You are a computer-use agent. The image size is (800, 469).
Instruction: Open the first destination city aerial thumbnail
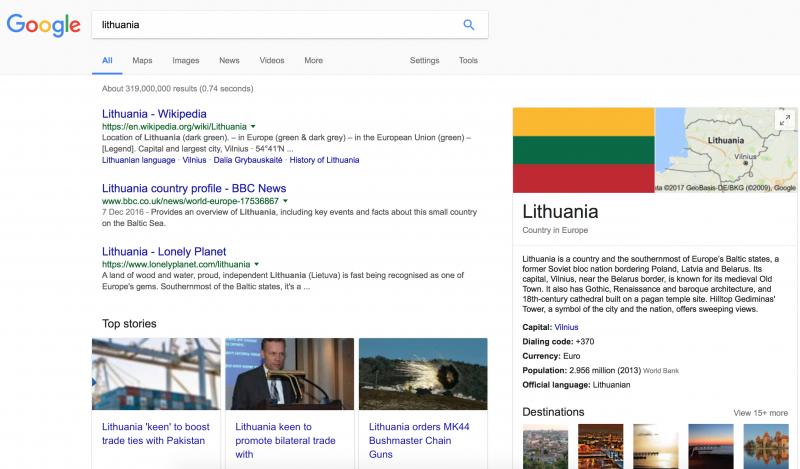point(545,446)
